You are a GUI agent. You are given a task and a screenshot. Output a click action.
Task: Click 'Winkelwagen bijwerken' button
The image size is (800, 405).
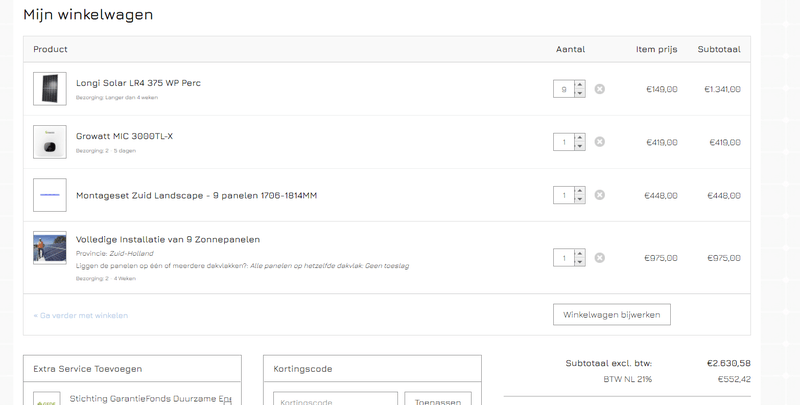(612, 315)
